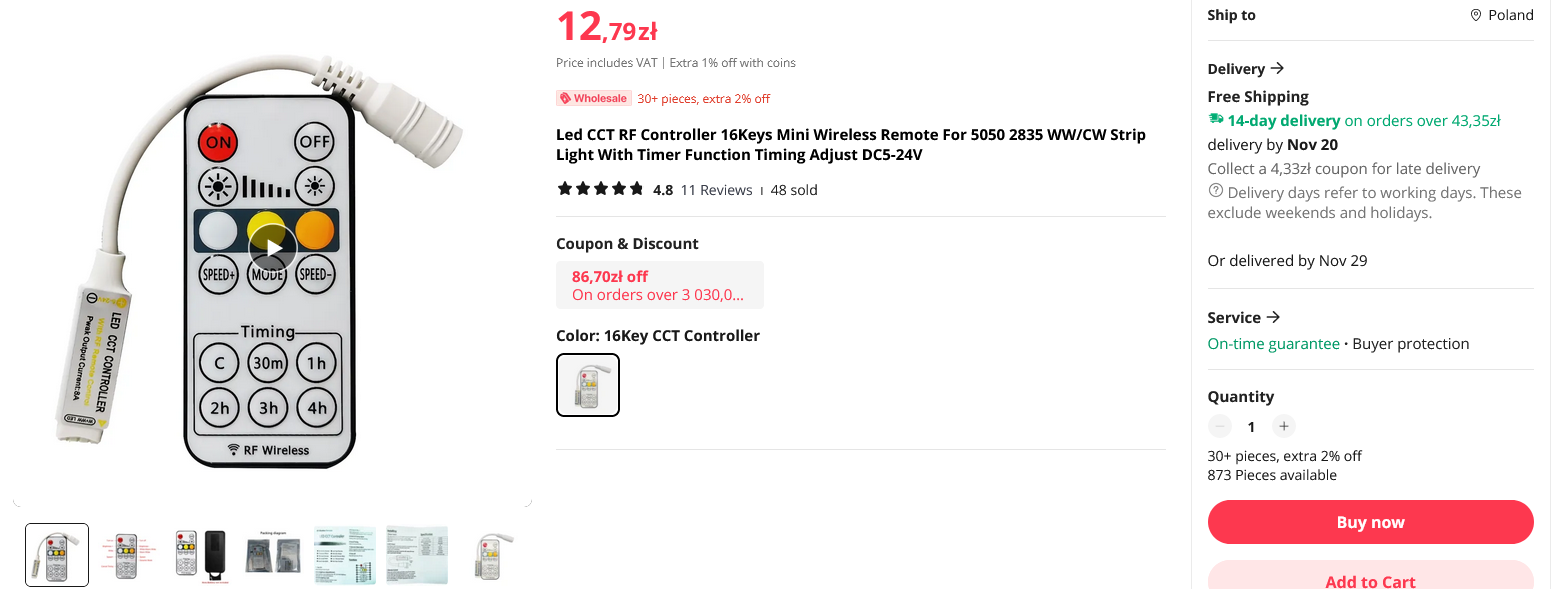This screenshot has height=589, width=1553.
Task: Click the quantity input field
Action: (1251, 427)
